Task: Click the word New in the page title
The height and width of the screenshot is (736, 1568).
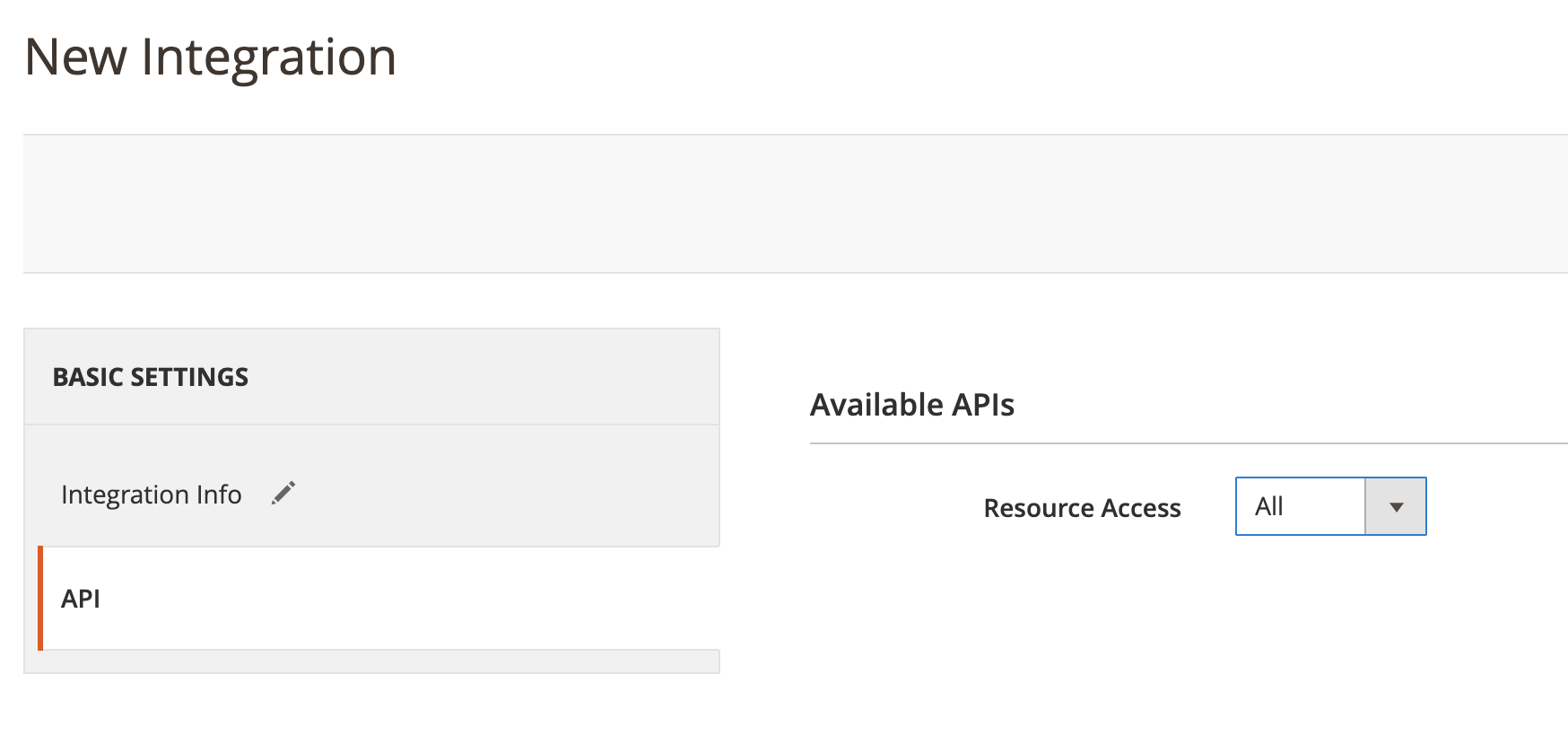Action: (76, 57)
